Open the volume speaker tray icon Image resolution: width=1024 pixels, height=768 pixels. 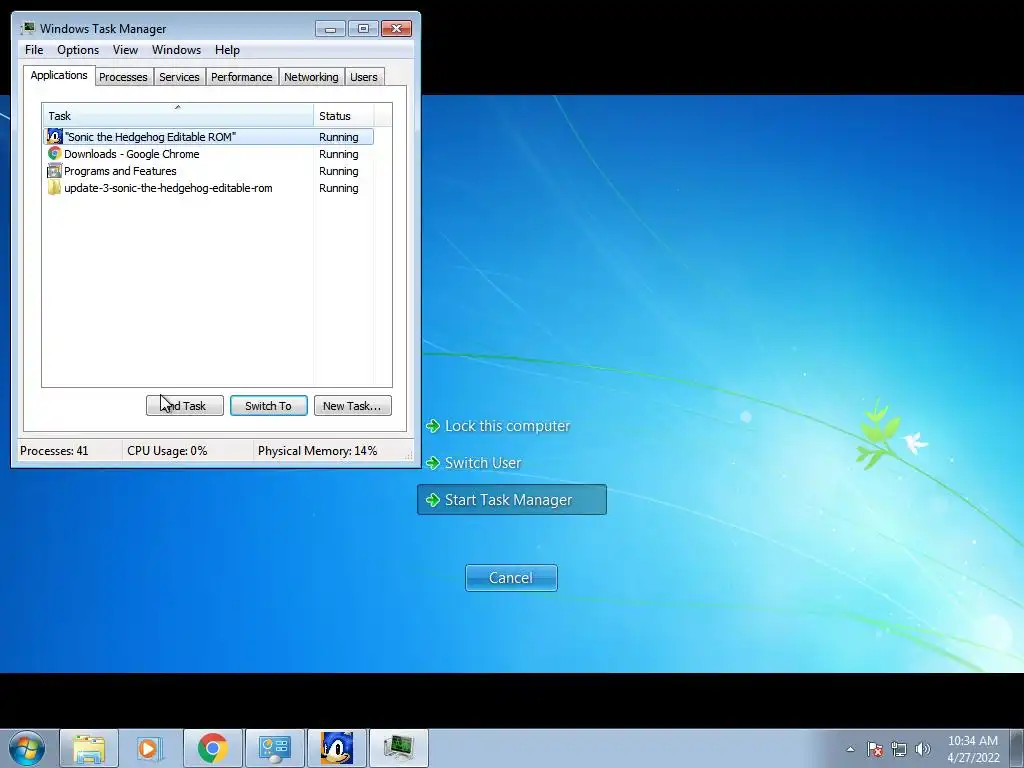(922, 749)
